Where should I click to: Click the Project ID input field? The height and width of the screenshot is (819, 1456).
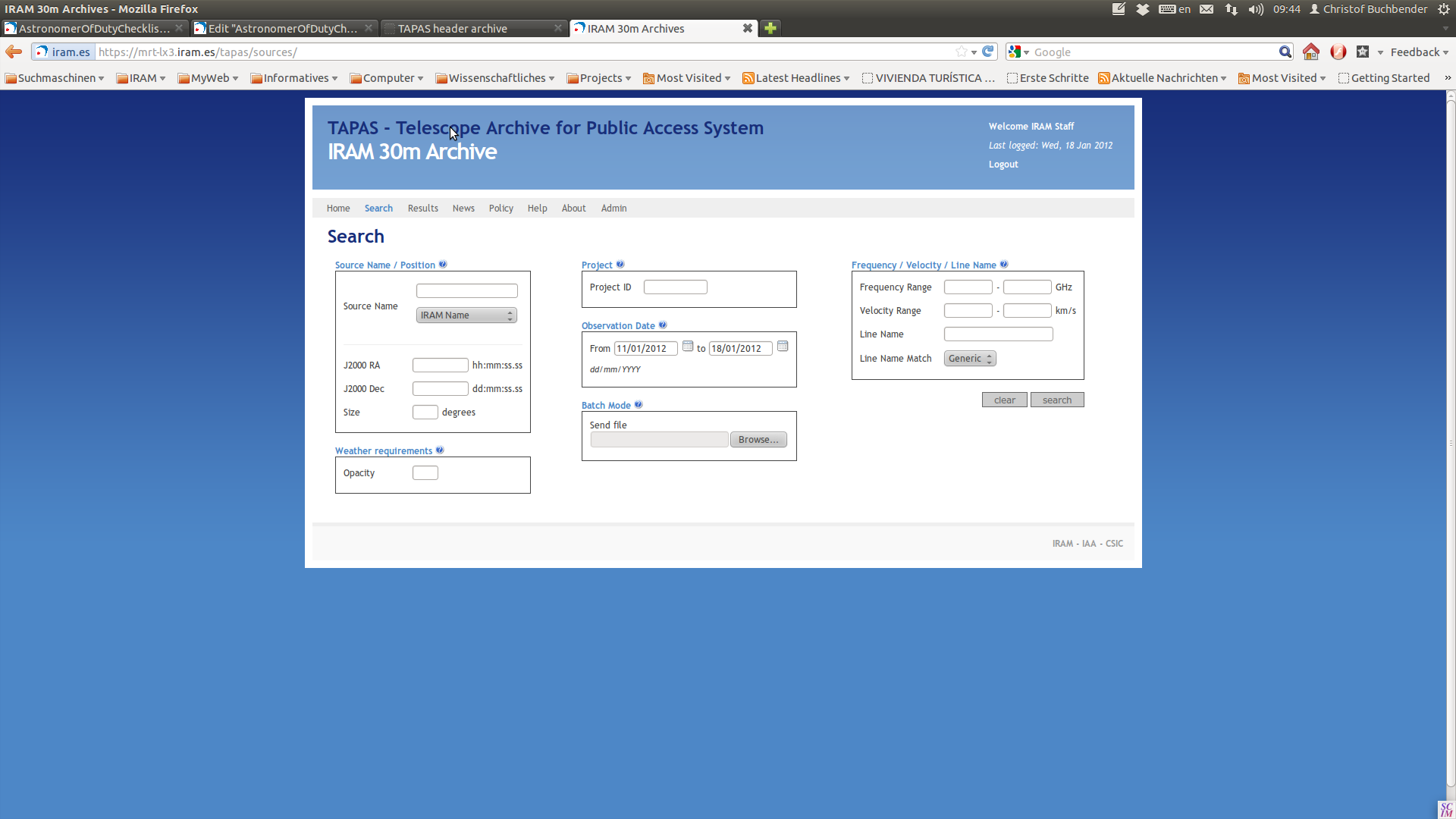click(675, 287)
